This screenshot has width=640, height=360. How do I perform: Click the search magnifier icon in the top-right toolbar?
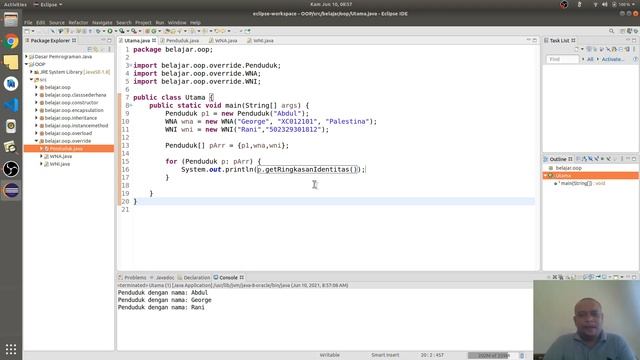pos(611,31)
